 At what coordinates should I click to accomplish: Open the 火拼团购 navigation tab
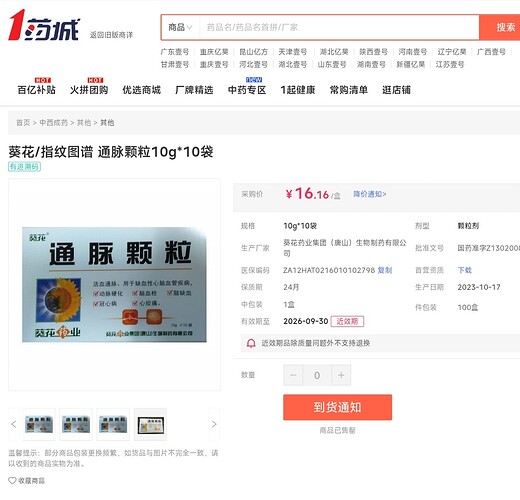89,90
